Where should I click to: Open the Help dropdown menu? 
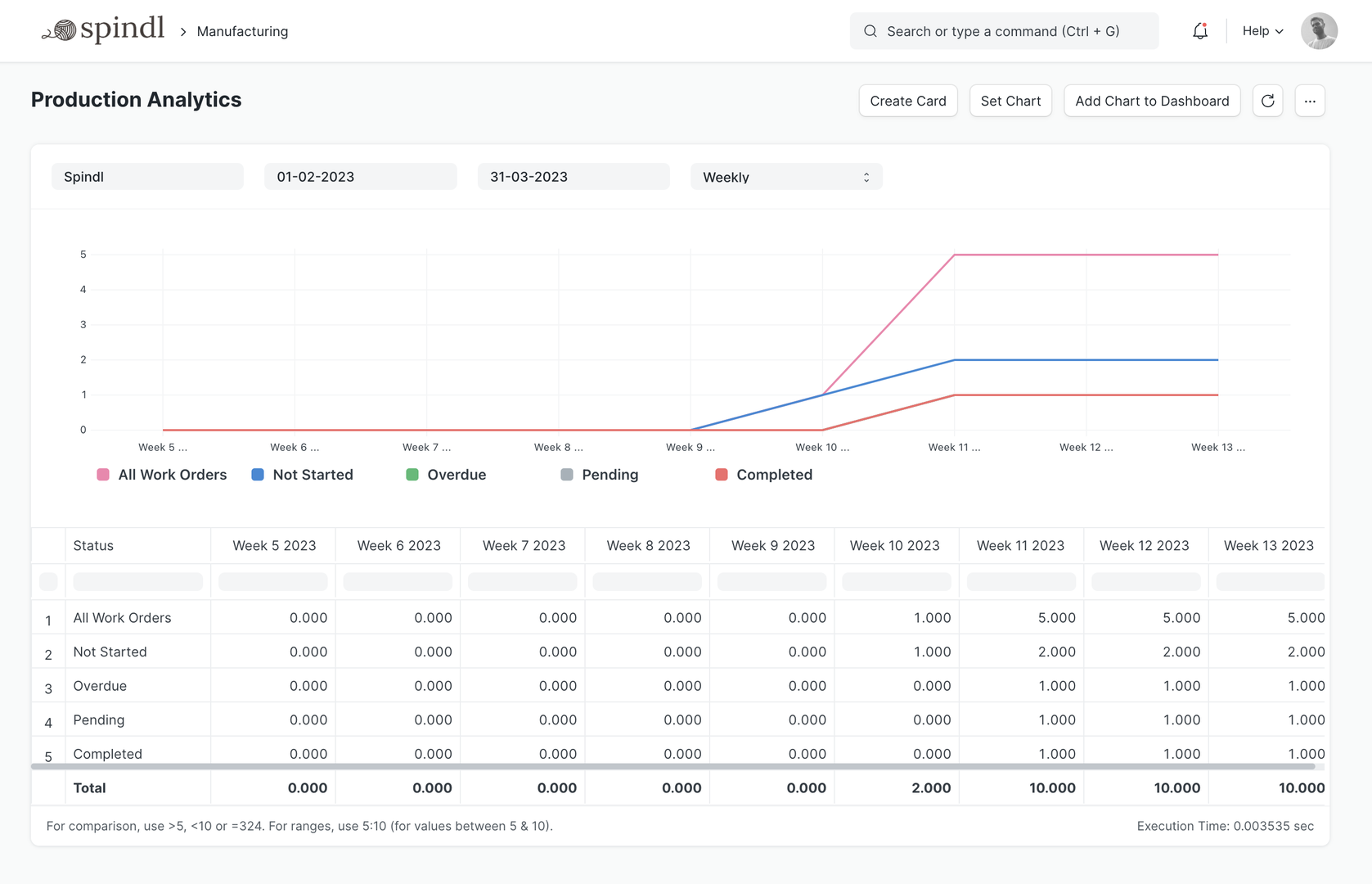[1262, 31]
